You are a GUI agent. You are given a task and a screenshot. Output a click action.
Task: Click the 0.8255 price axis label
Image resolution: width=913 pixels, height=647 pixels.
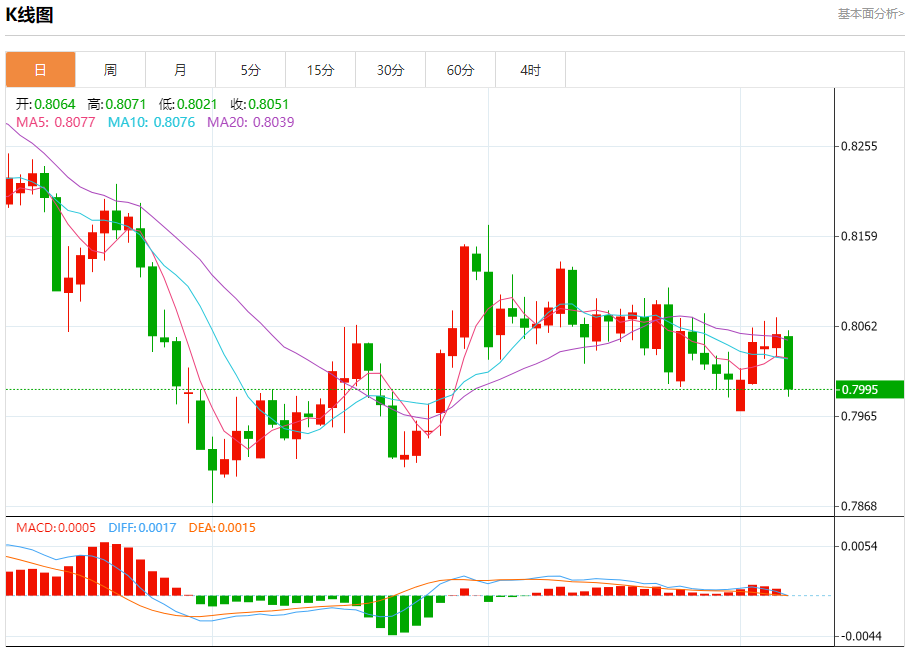859,146
